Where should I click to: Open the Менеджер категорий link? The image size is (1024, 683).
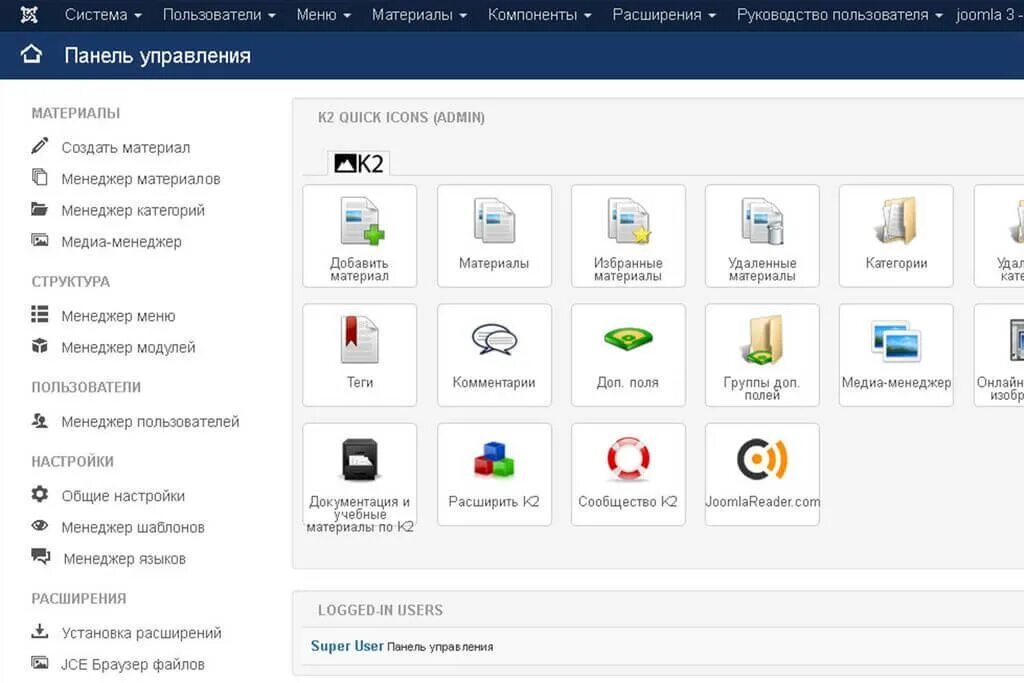133,210
